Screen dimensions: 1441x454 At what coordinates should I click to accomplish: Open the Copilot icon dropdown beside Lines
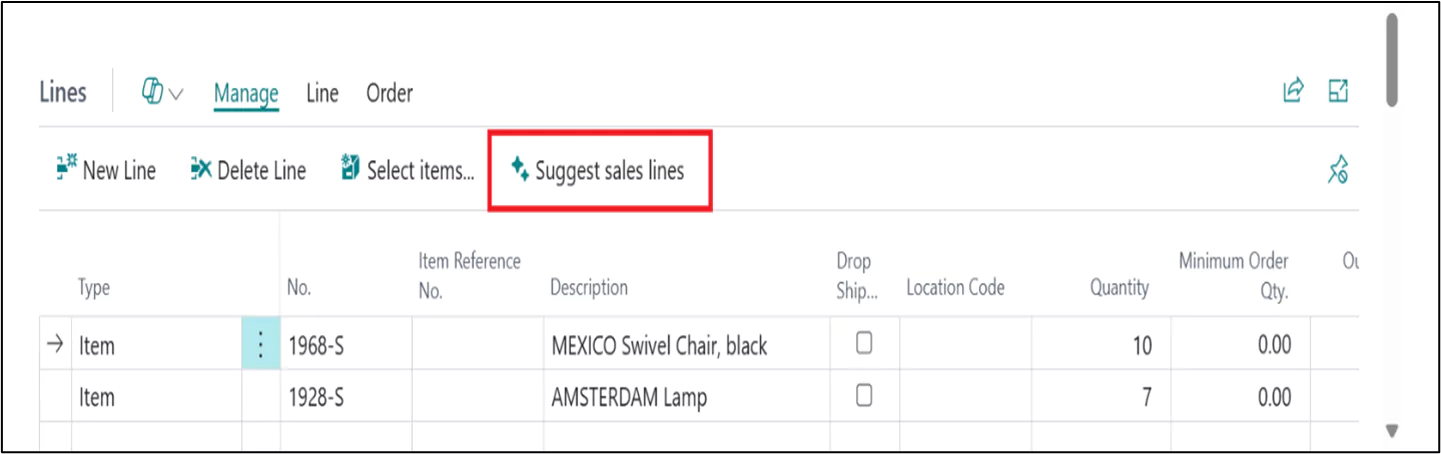(x=163, y=93)
